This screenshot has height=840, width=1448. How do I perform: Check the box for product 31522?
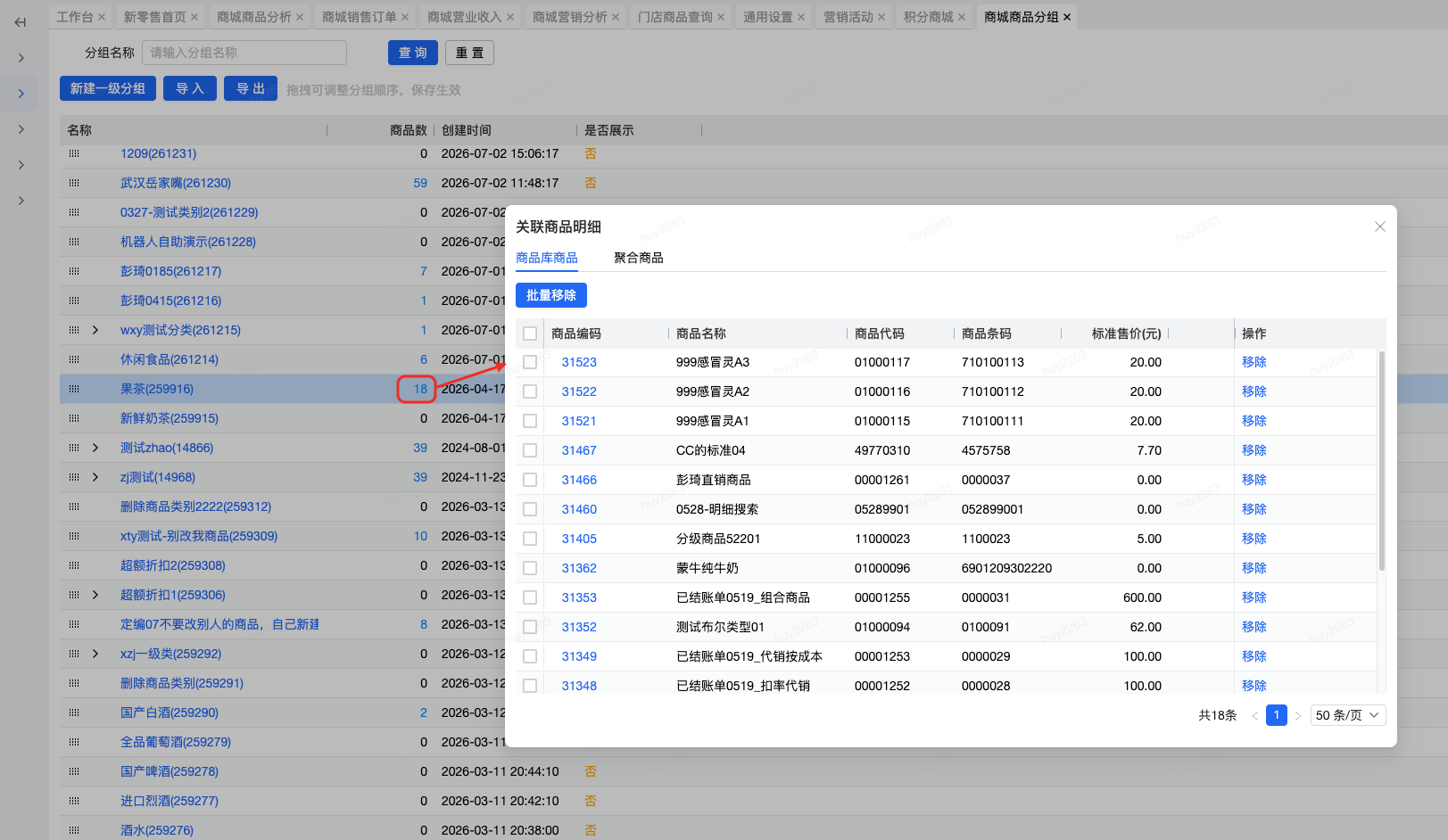[530, 391]
